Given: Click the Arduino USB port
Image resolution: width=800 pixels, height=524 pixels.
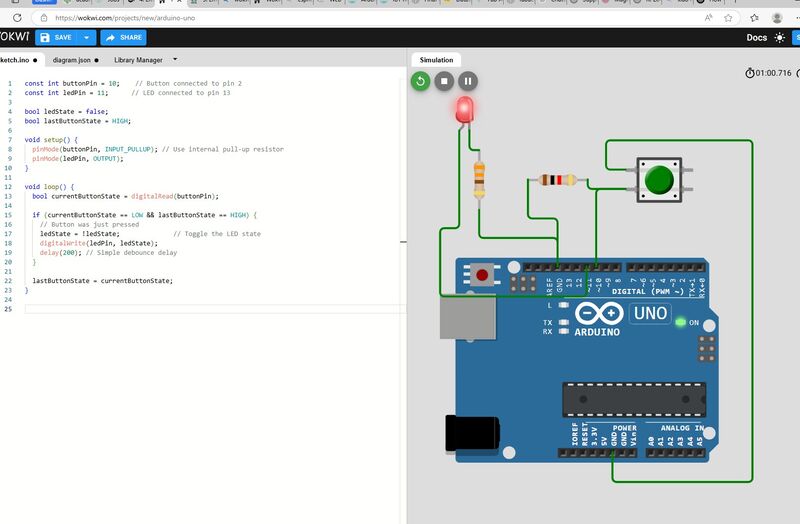Looking at the screenshot, I should 467,318.
